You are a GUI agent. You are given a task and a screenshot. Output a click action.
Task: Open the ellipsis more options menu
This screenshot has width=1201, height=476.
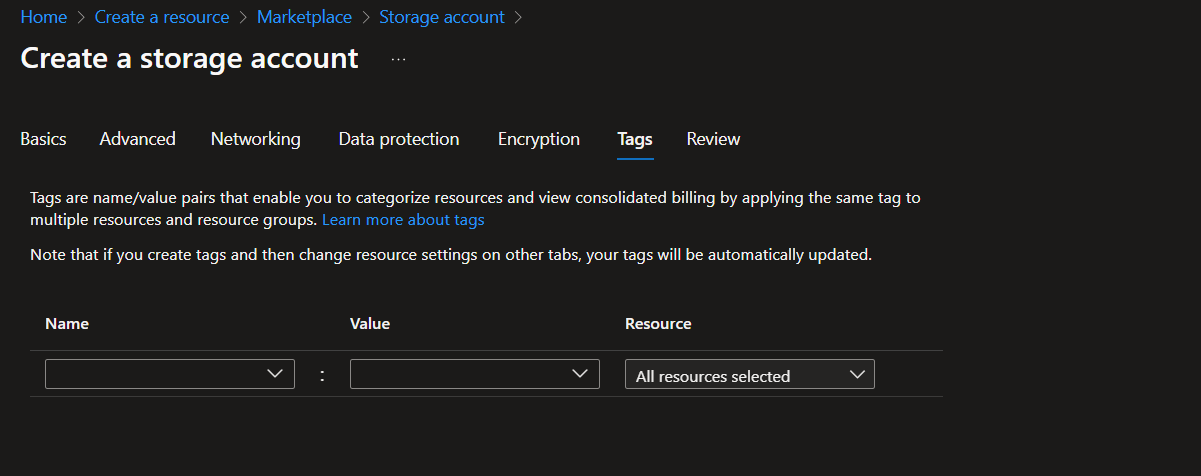click(399, 59)
